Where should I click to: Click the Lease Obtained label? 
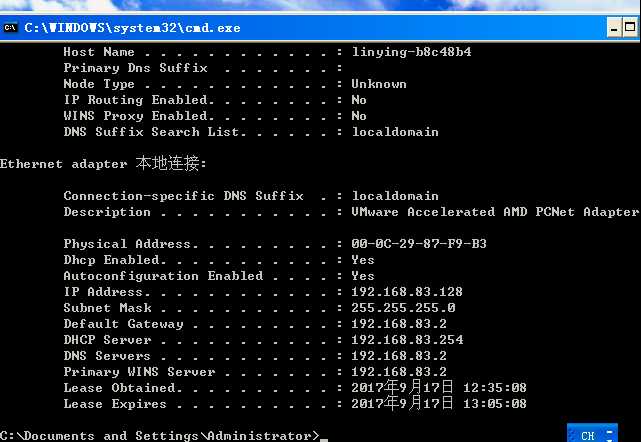(119, 387)
